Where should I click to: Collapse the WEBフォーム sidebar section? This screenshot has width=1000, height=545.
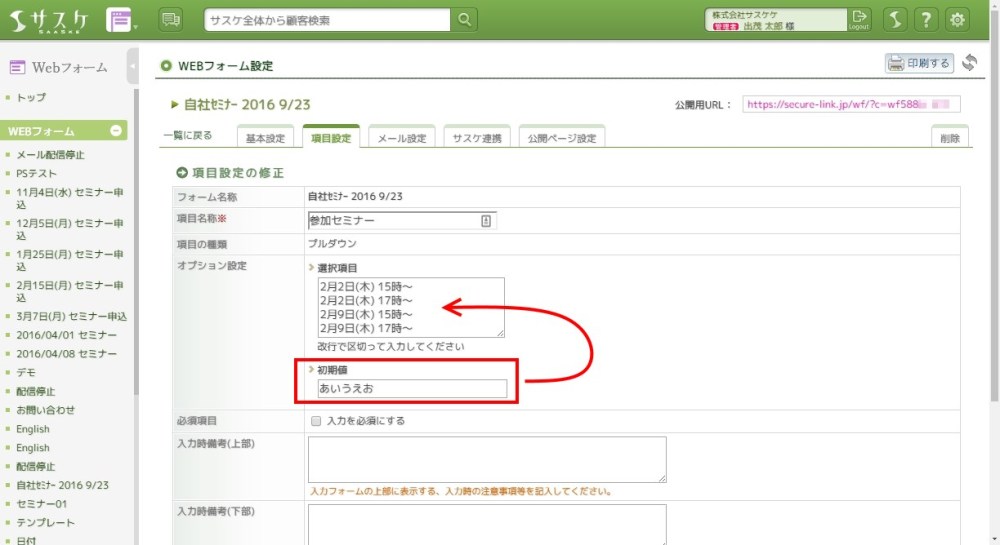116,131
